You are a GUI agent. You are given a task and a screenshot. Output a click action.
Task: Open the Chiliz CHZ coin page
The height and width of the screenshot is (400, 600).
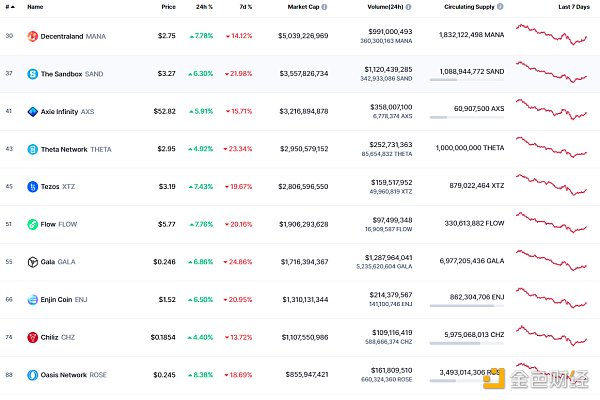point(58,337)
